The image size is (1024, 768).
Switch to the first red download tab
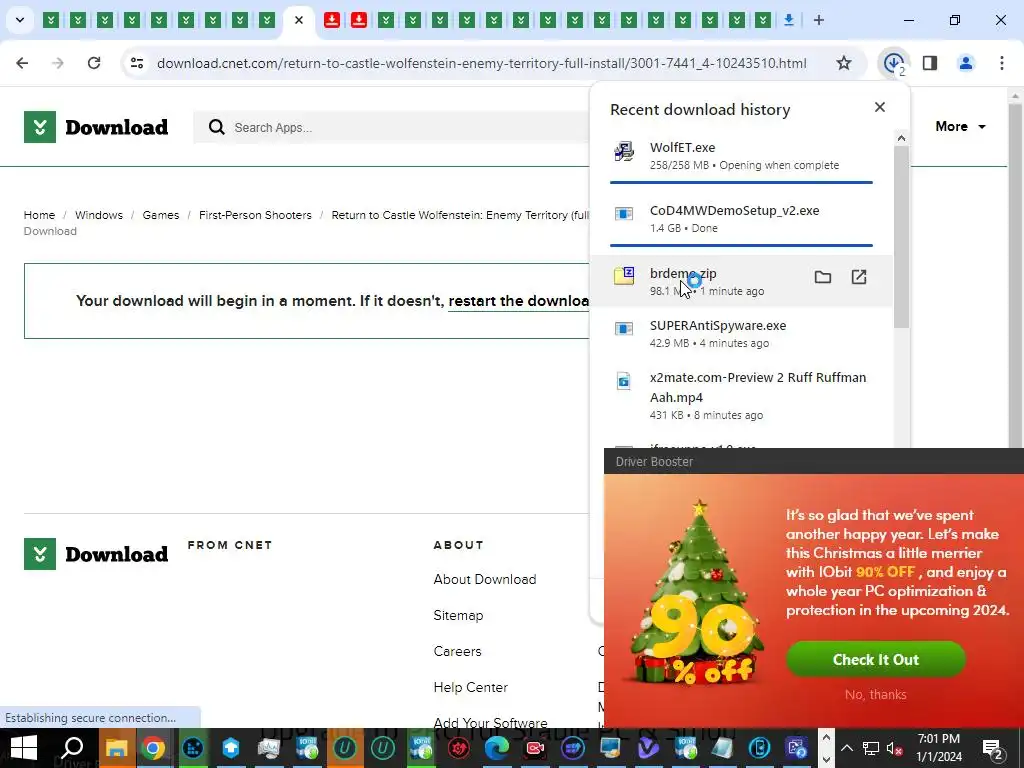[332, 20]
